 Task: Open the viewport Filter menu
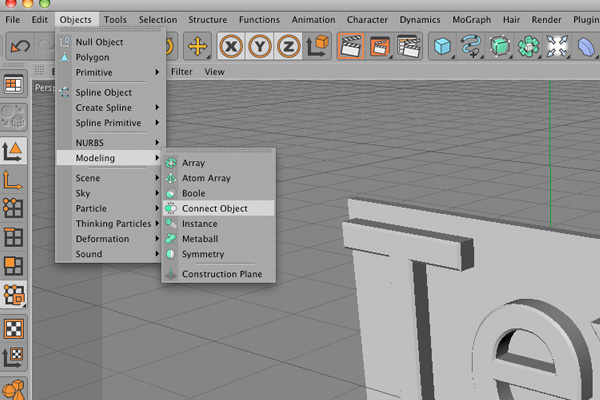(181, 72)
